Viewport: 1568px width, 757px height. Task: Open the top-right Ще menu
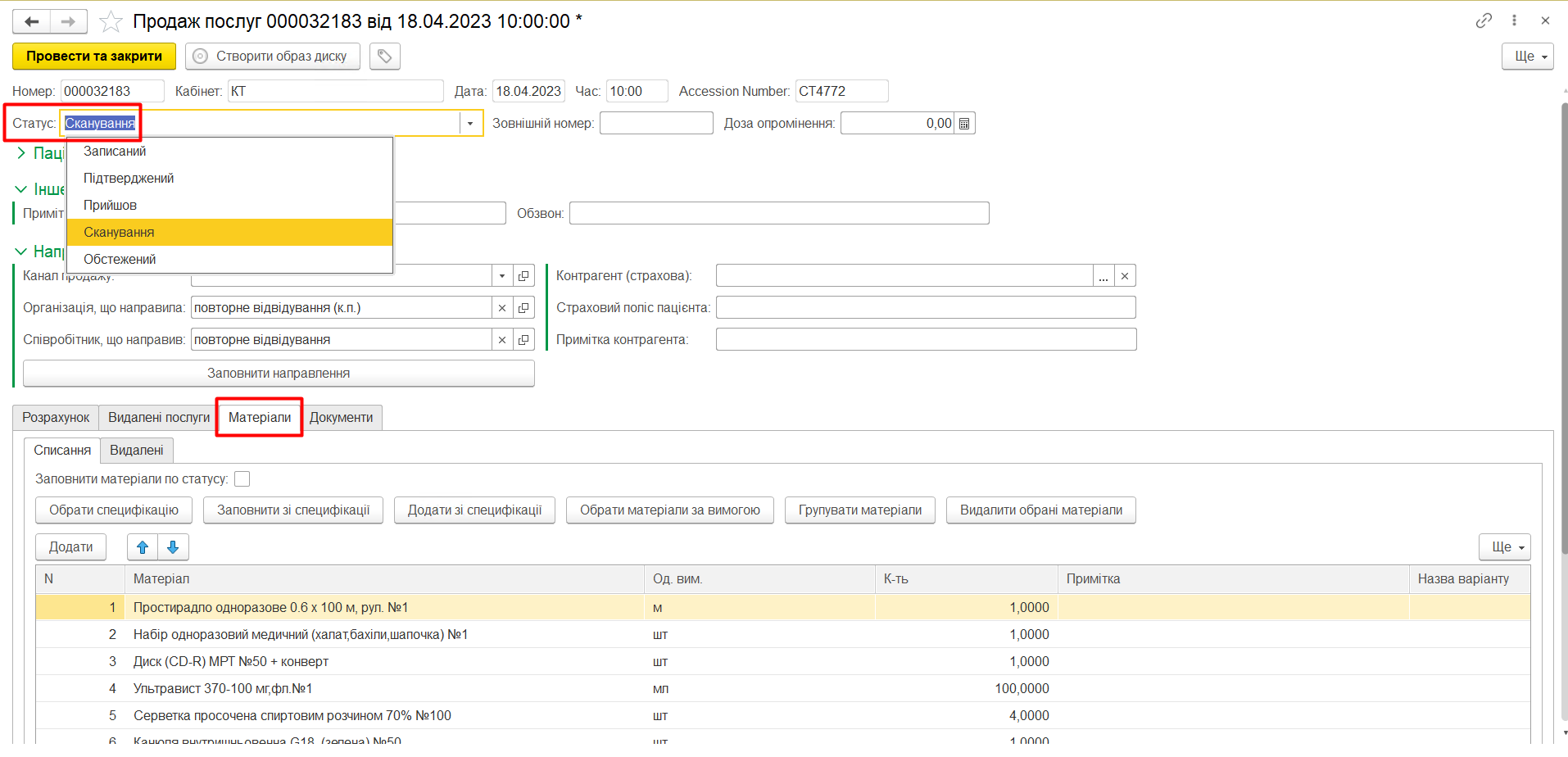(1526, 57)
